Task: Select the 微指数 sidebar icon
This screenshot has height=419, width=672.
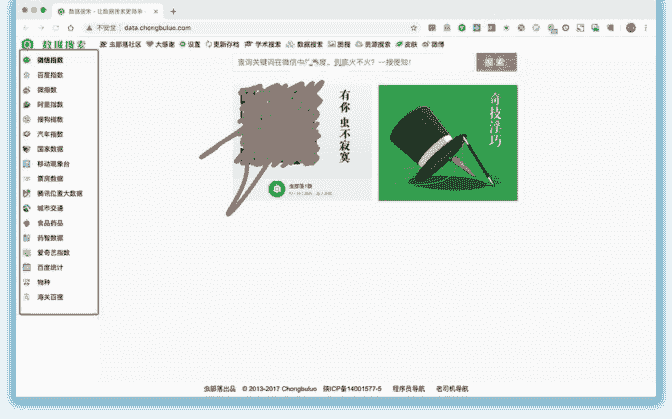Action: click(27, 90)
